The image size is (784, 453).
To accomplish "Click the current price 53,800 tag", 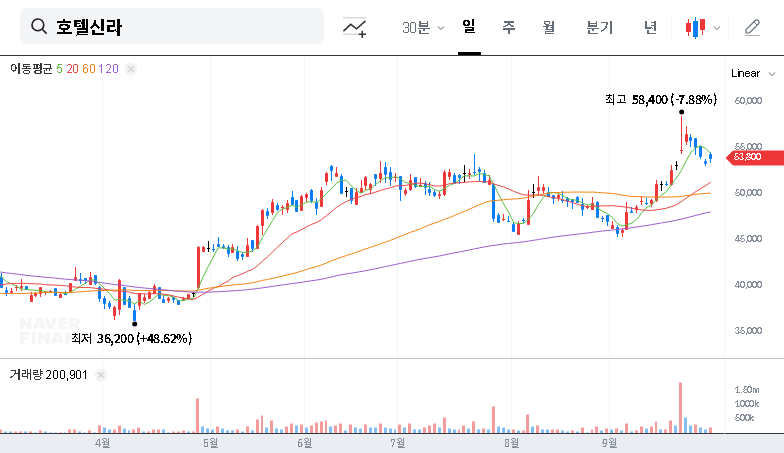I will (x=754, y=157).
